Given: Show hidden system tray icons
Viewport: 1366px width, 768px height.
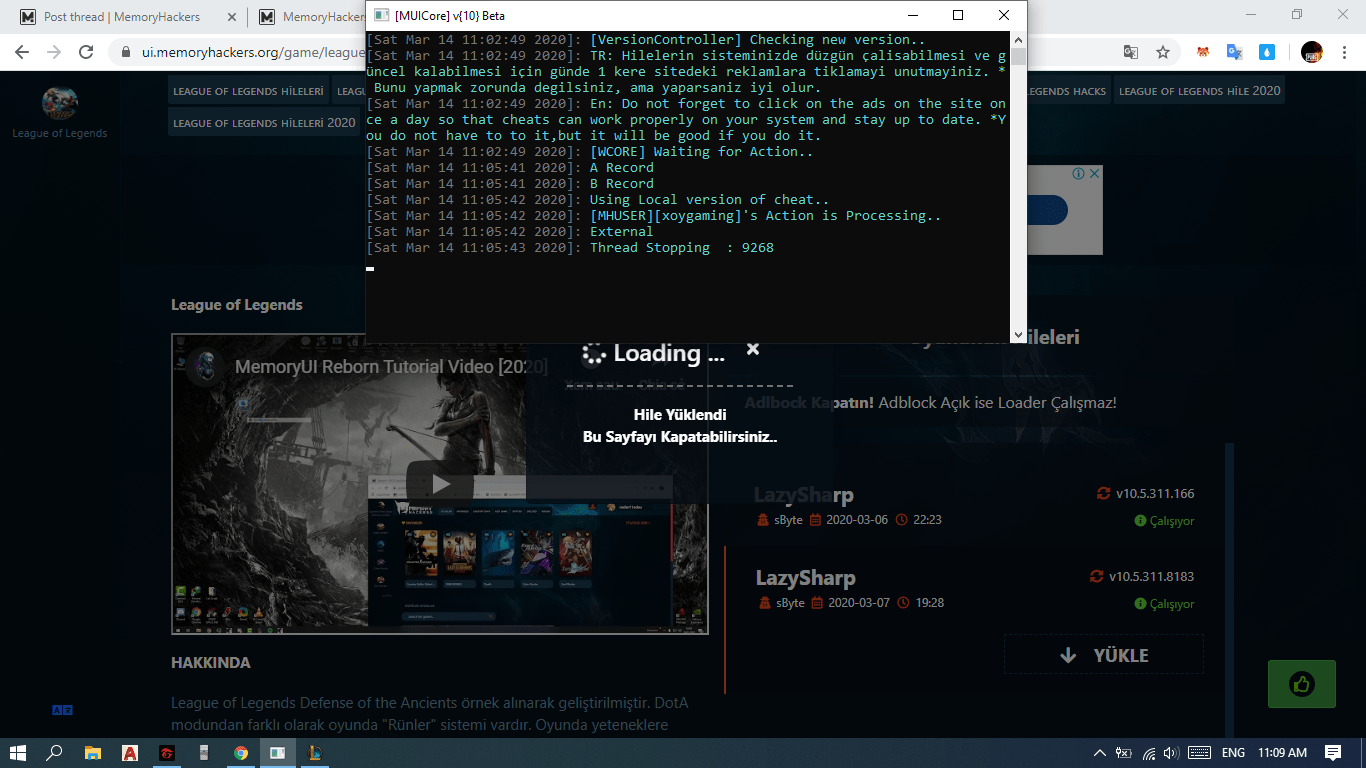Looking at the screenshot, I should 1100,753.
